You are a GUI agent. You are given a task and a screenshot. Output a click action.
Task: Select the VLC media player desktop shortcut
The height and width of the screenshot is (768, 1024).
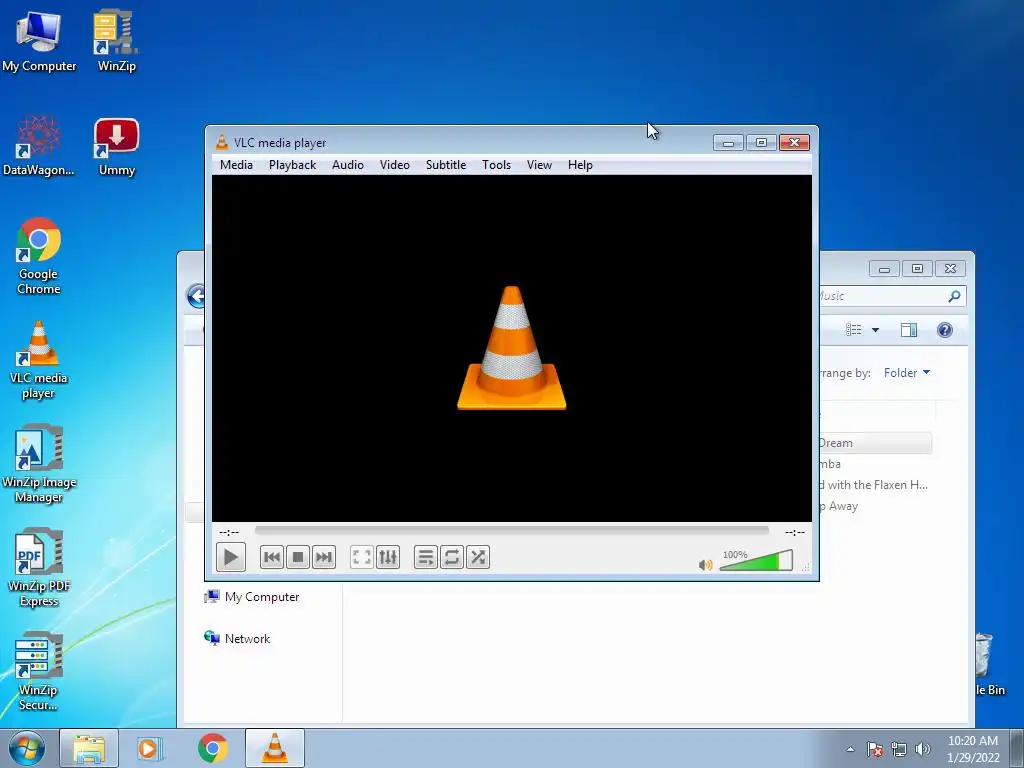point(39,360)
